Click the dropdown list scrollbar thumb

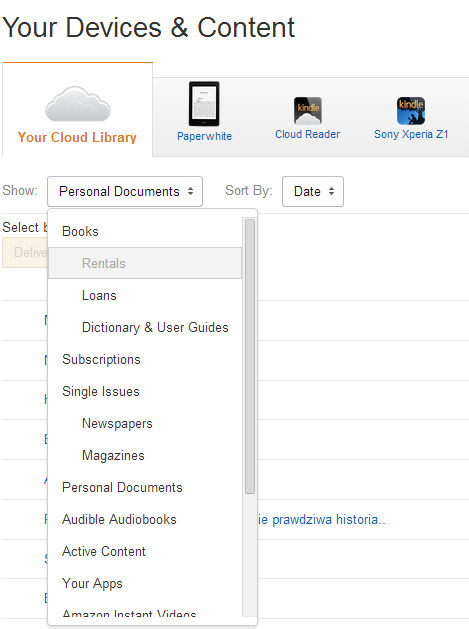[250, 356]
